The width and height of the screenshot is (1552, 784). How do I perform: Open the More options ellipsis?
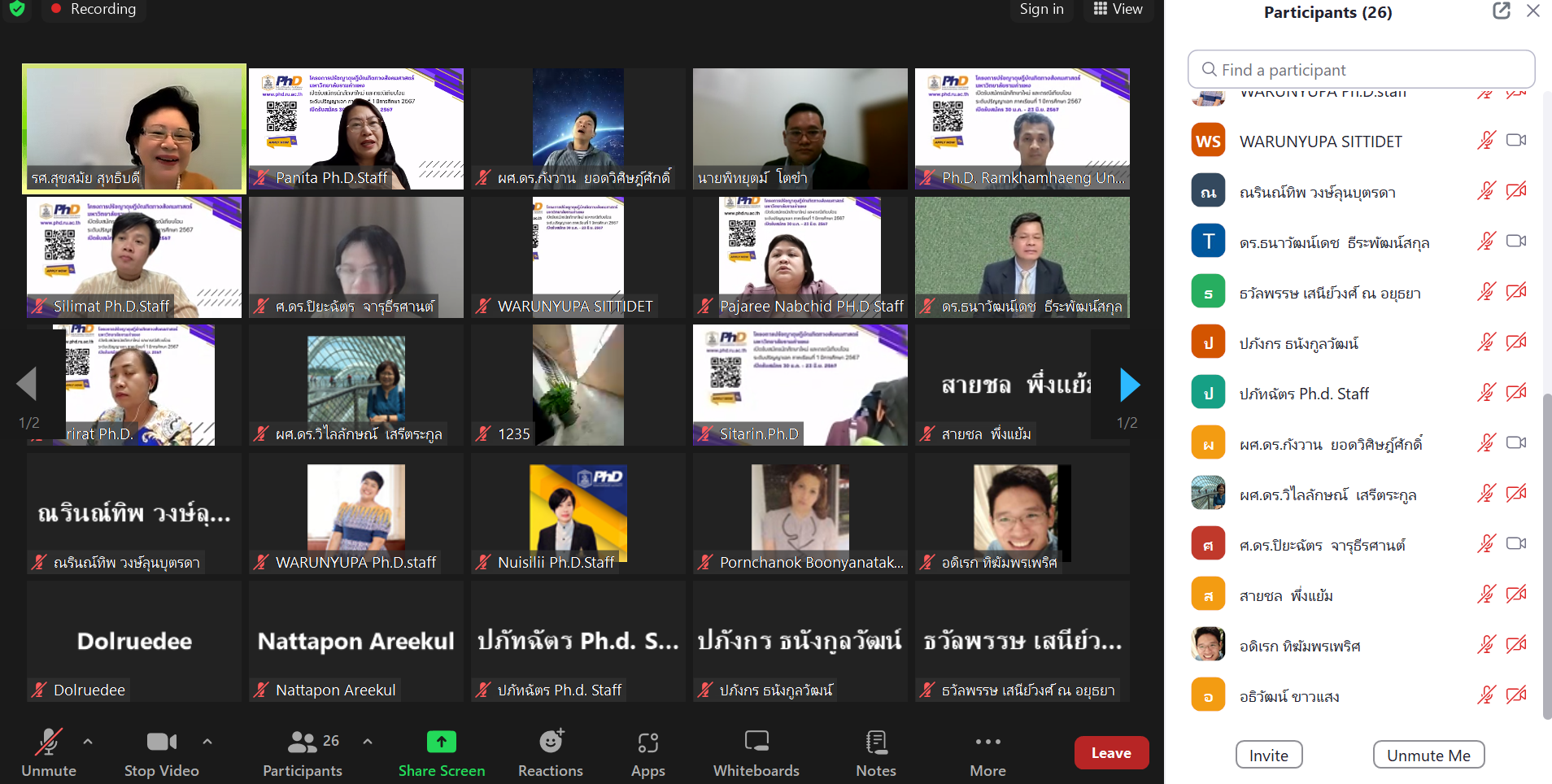[987, 742]
